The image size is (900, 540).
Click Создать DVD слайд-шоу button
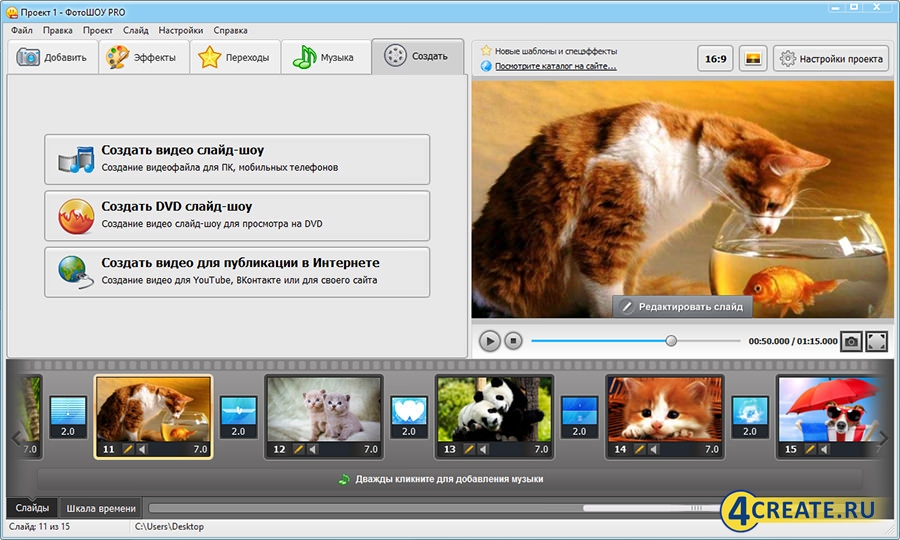(237, 216)
